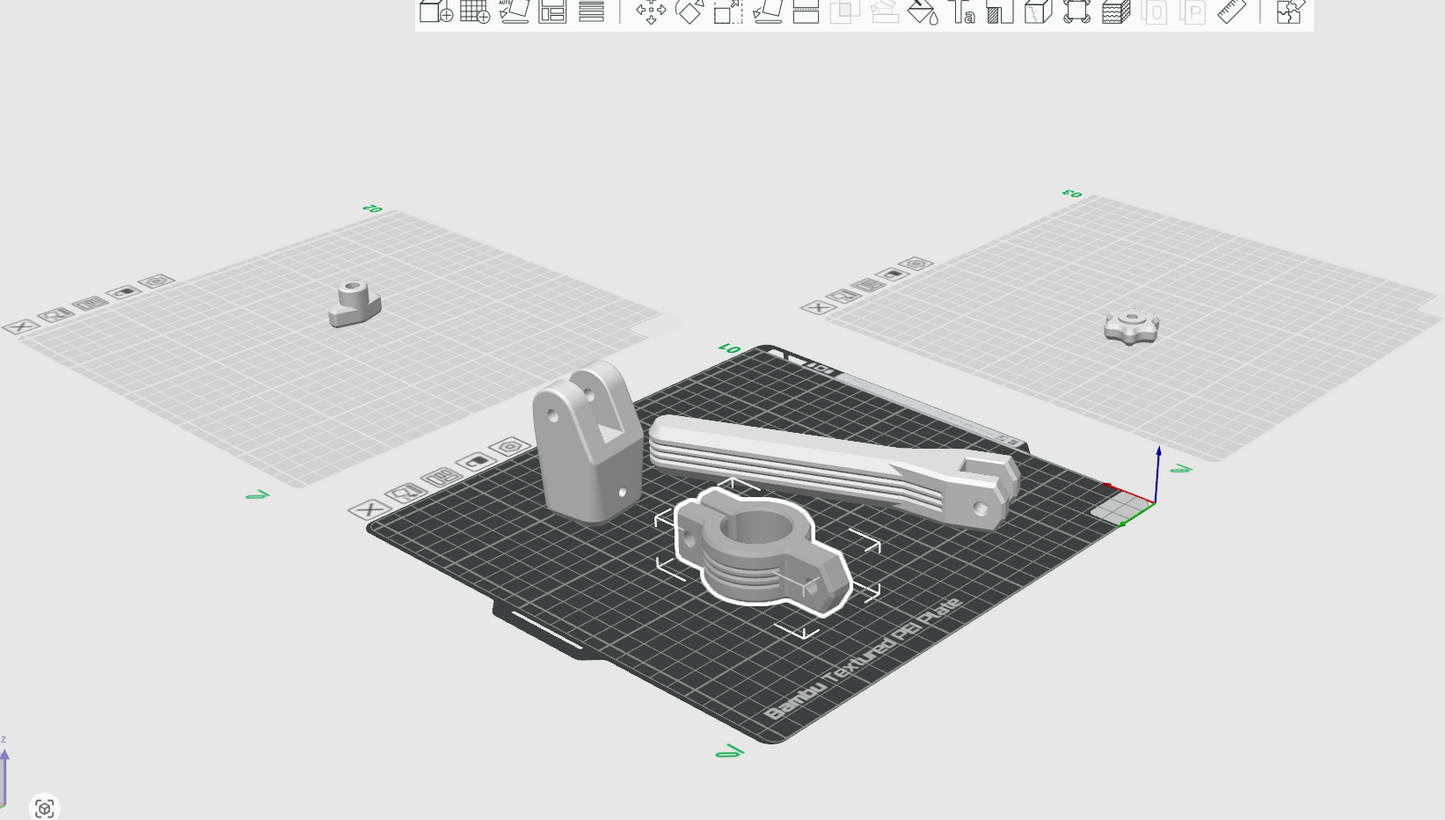Click the view orientation gizmo at bottom left
The width and height of the screenshot is (1445, 820).
tap(42, 806)
